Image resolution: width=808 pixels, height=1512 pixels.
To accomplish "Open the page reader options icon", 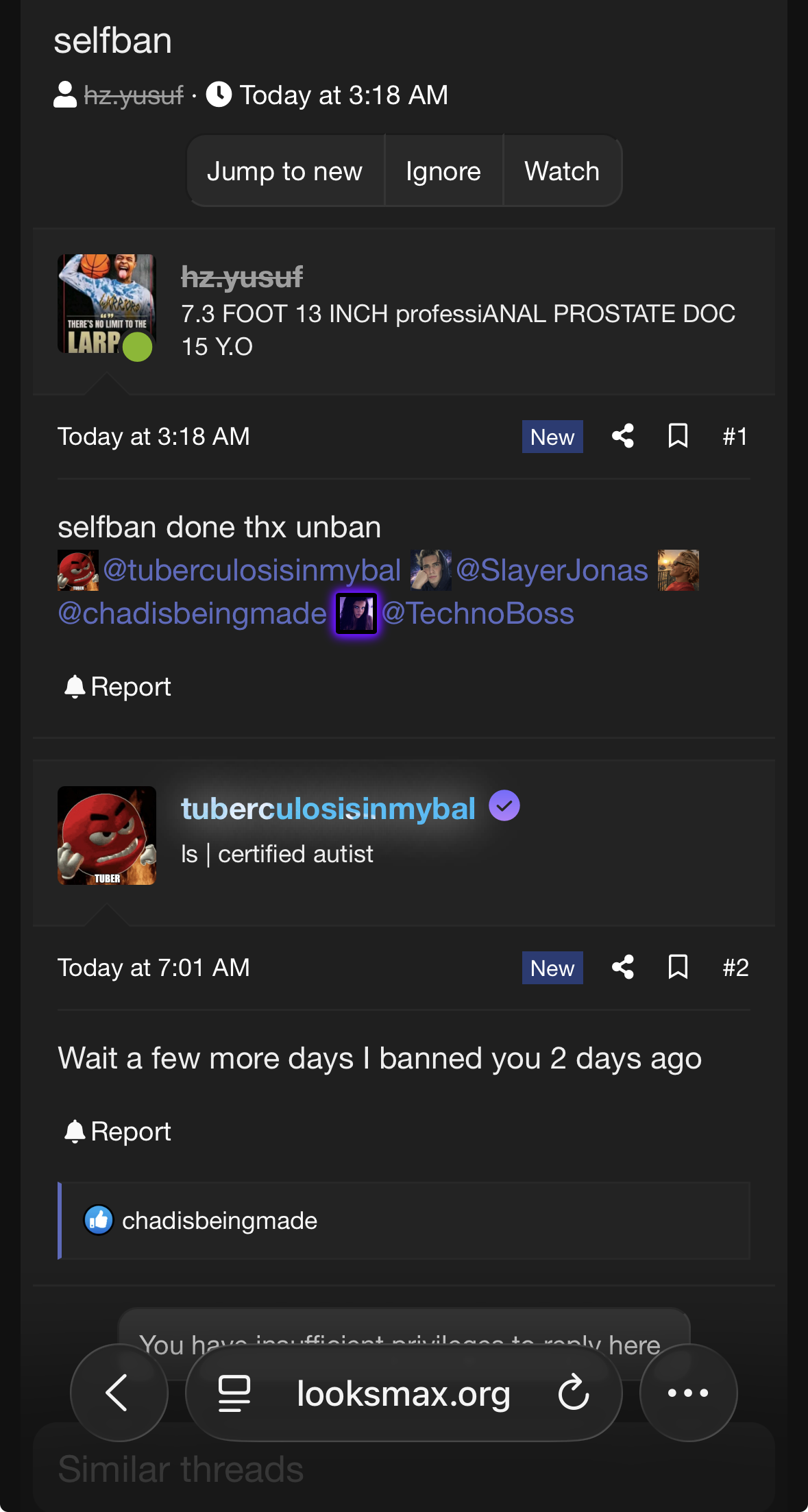I will coord(234,1393).
